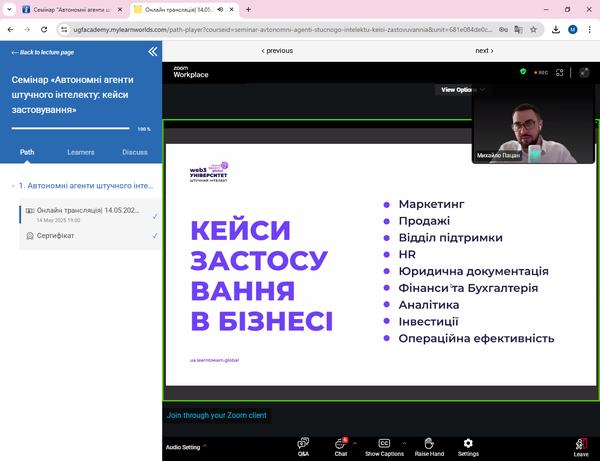Click Join through your Zoom client
600x461 pixels.
[x=217, y=415]
